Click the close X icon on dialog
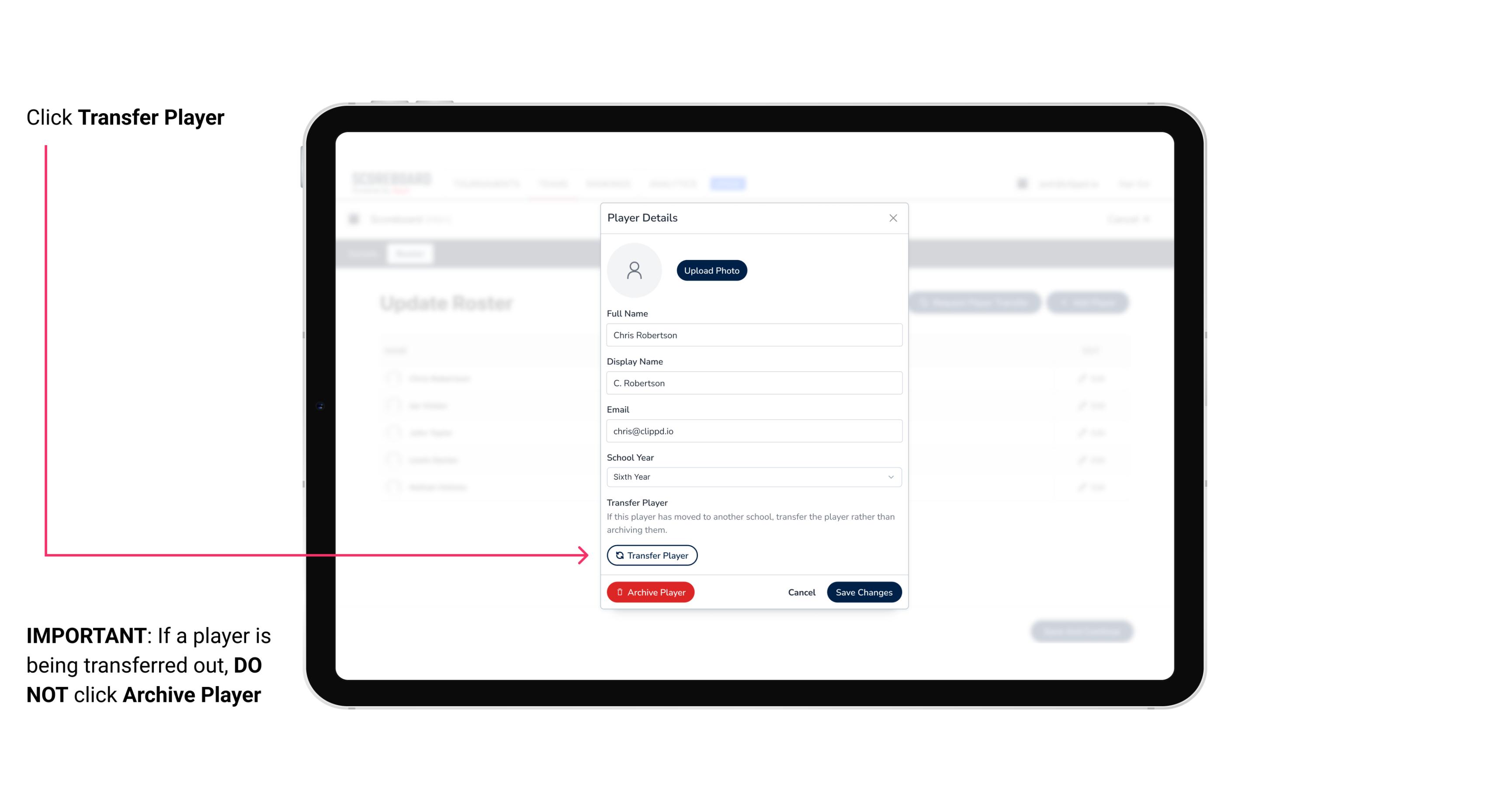Viewport: 1509px width, 812px height. point(893,218)
